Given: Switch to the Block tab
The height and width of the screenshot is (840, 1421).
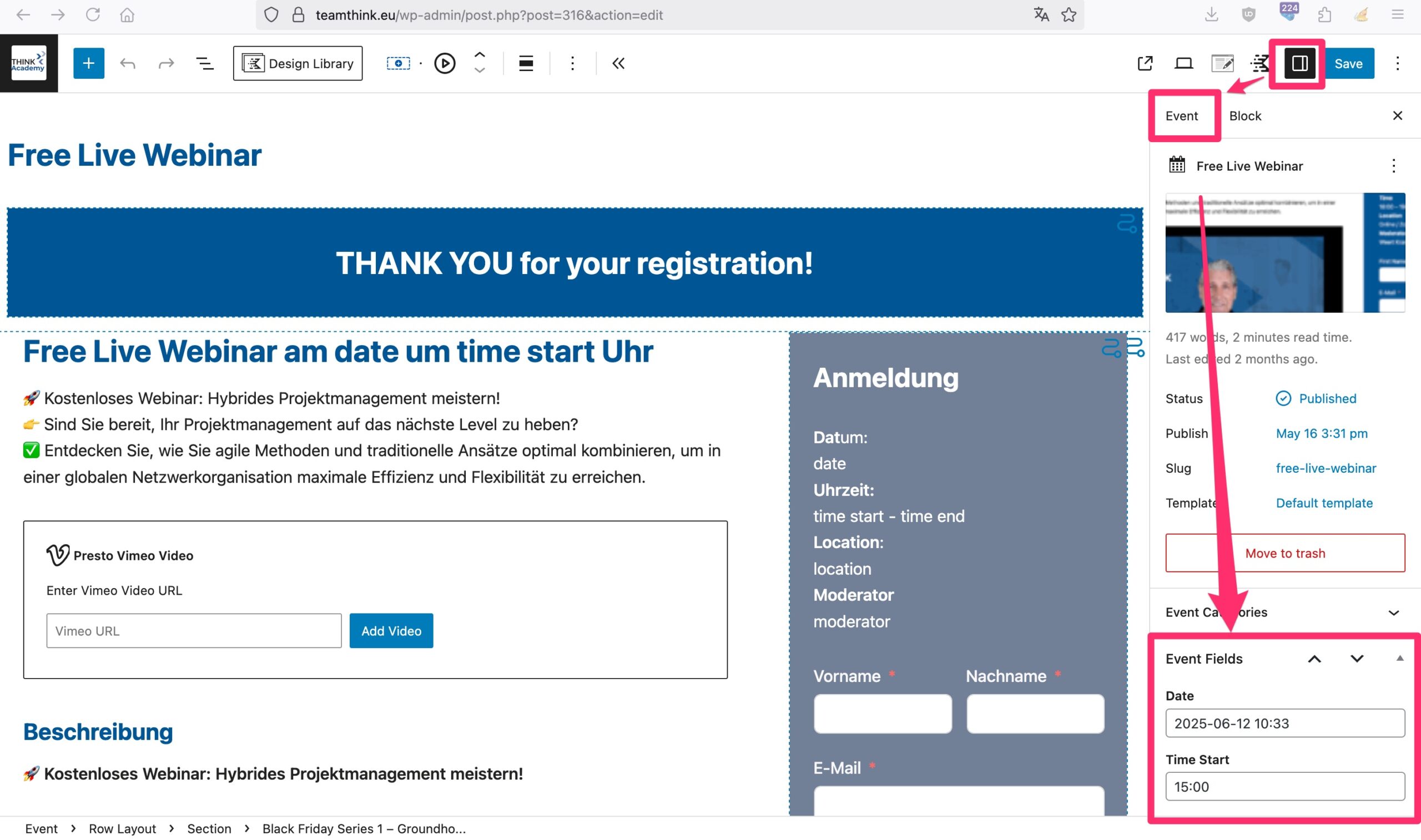Looking at the screenshot, I should [x=1245, y=115].
